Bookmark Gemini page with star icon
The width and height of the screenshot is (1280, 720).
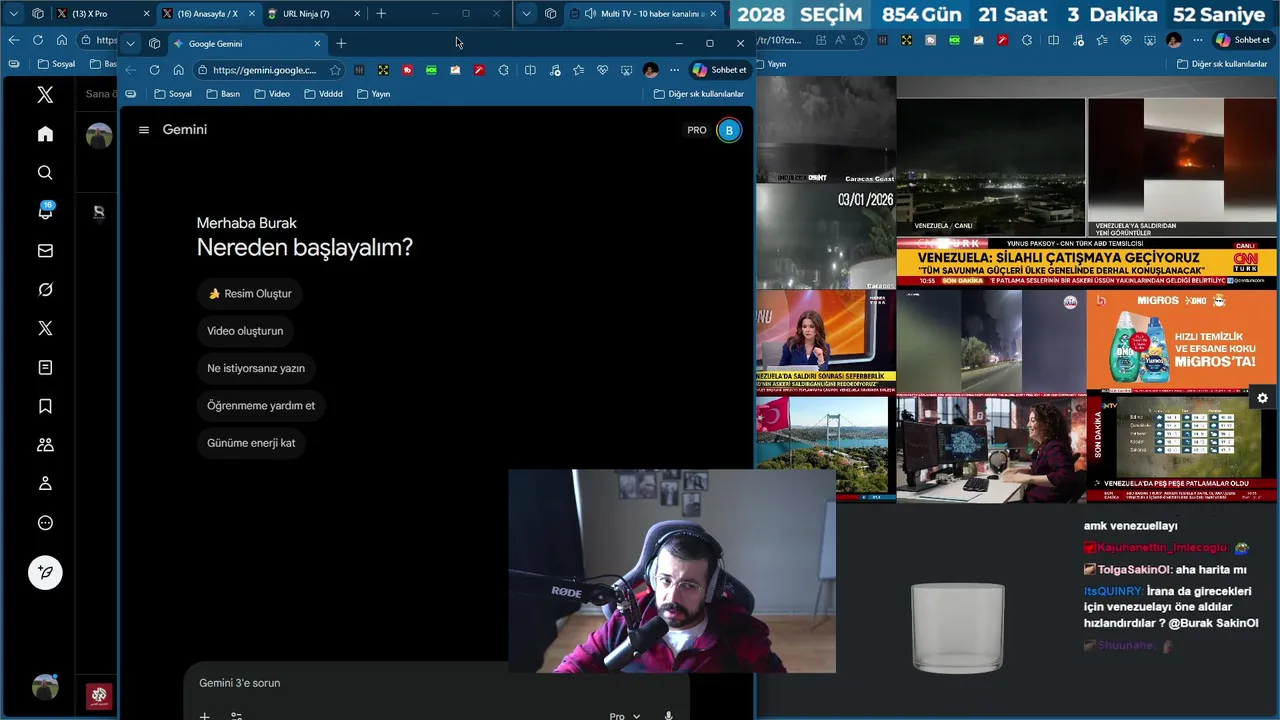pyautogui.click(x=335, y=70)
